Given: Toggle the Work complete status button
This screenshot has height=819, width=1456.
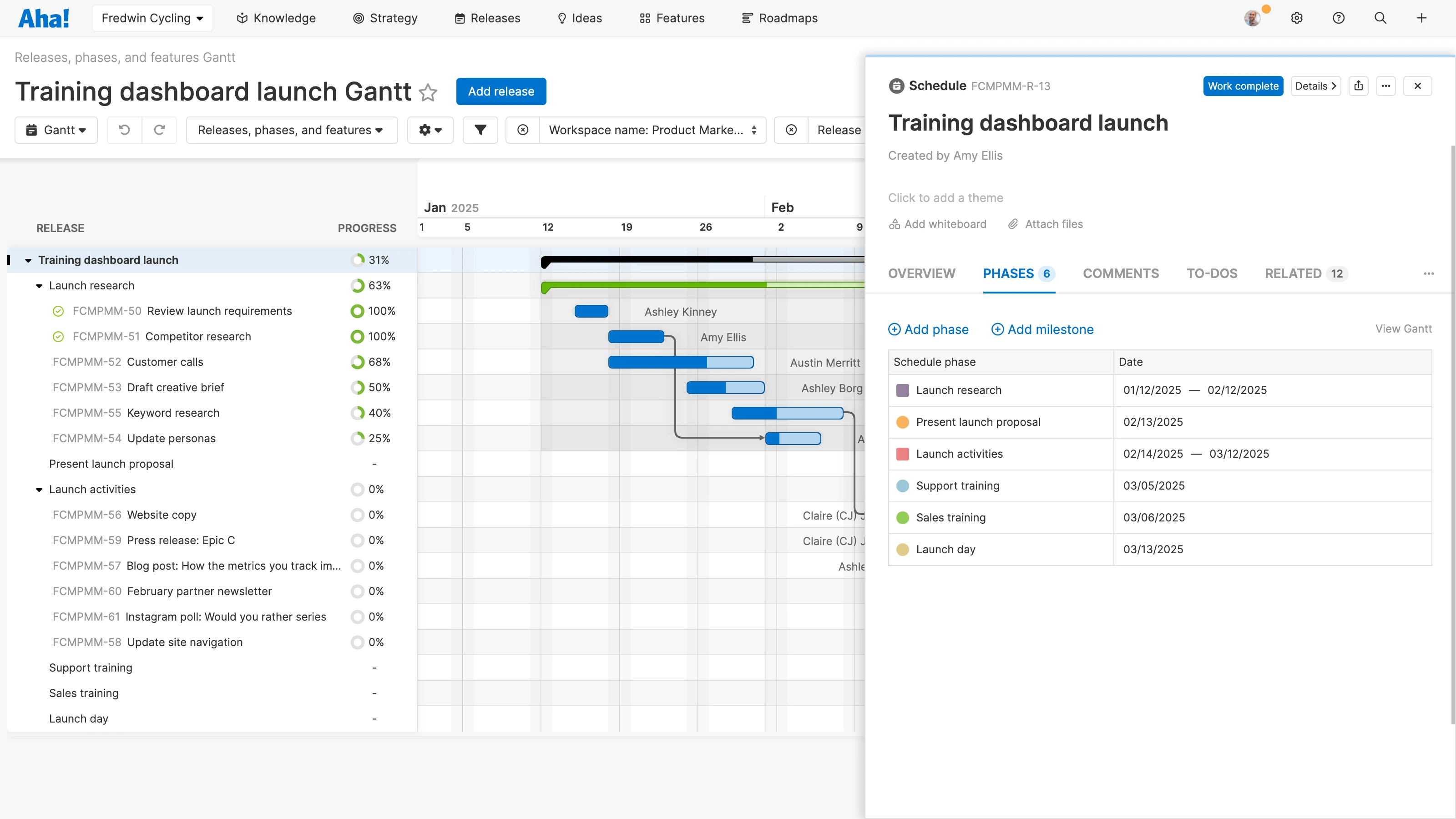Looking at the screenshot, I should [x=1243, y=86].
